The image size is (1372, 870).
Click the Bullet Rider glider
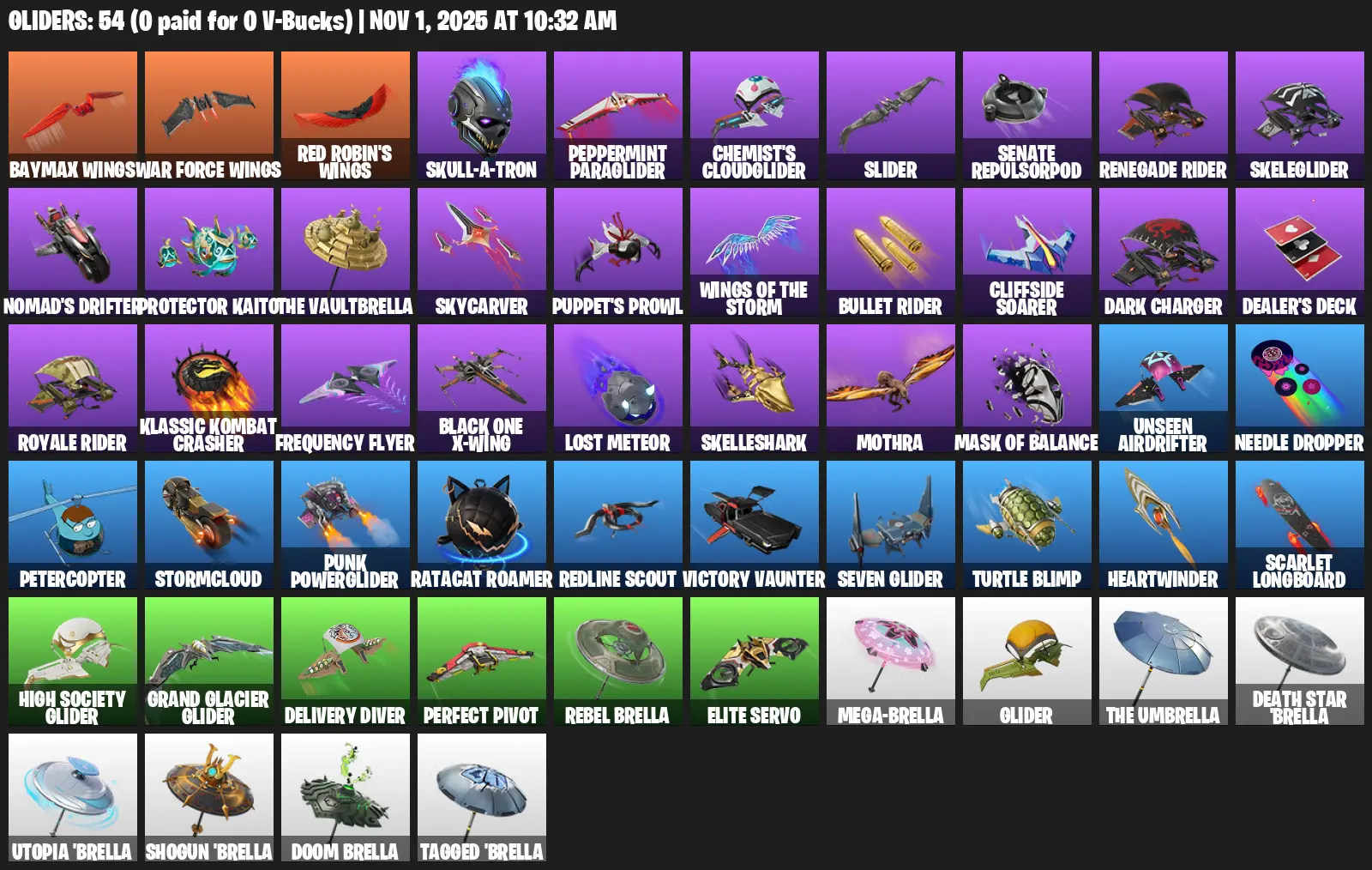tap(891, 252)
